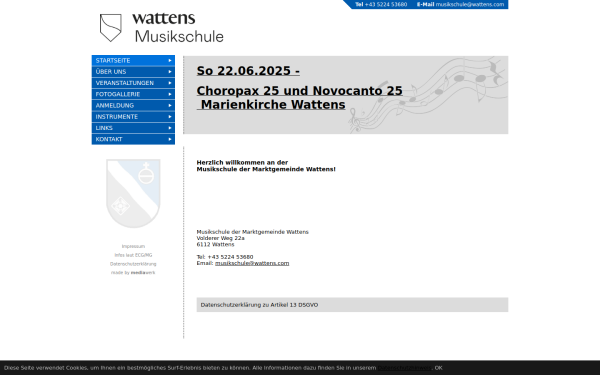
Task: Click the arrow next to ÜBER UNS
Action: point(170,72)
